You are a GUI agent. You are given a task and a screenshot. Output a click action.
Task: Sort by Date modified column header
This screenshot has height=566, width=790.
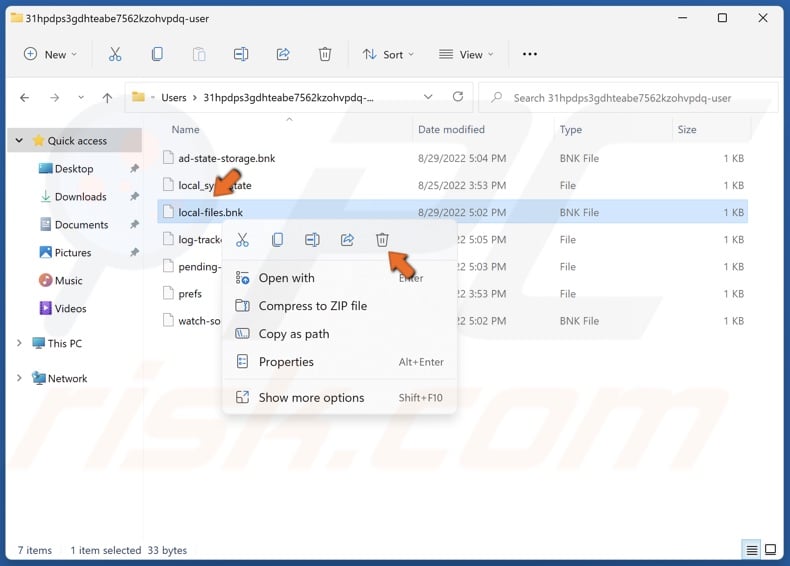coord(451,130)
